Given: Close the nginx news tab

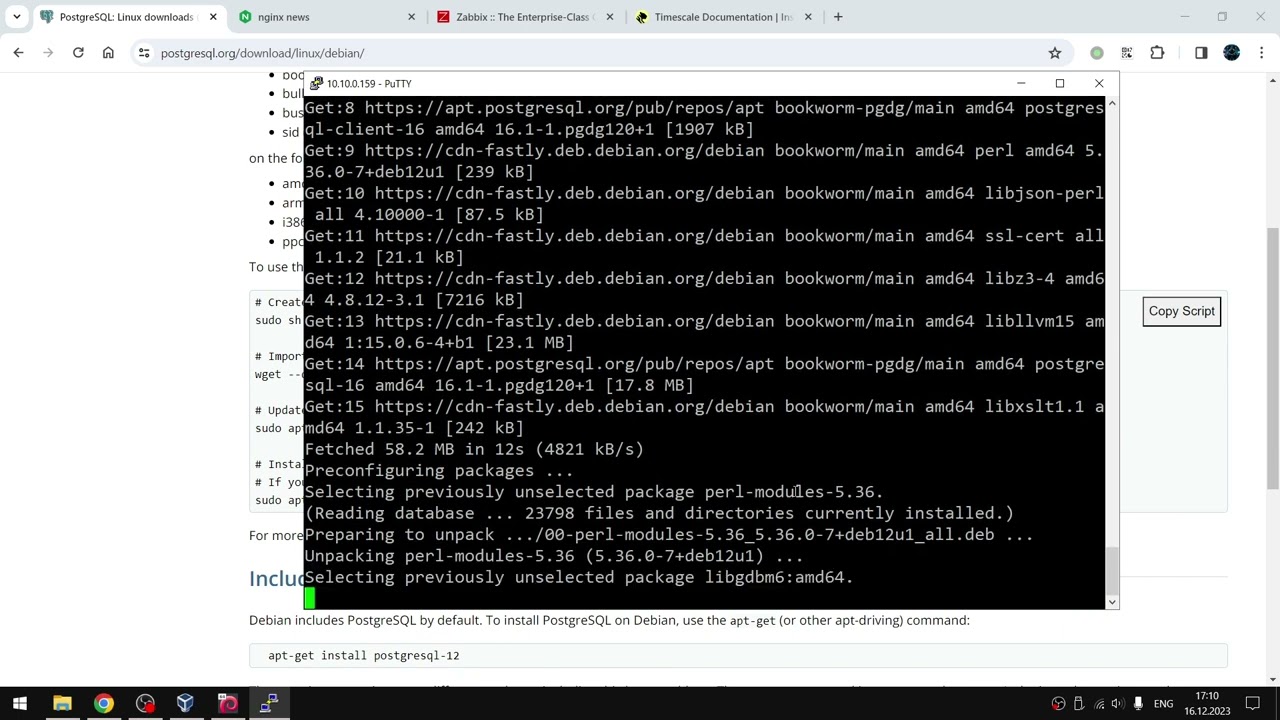Looking at the screenshot, I should pos(411,17).
